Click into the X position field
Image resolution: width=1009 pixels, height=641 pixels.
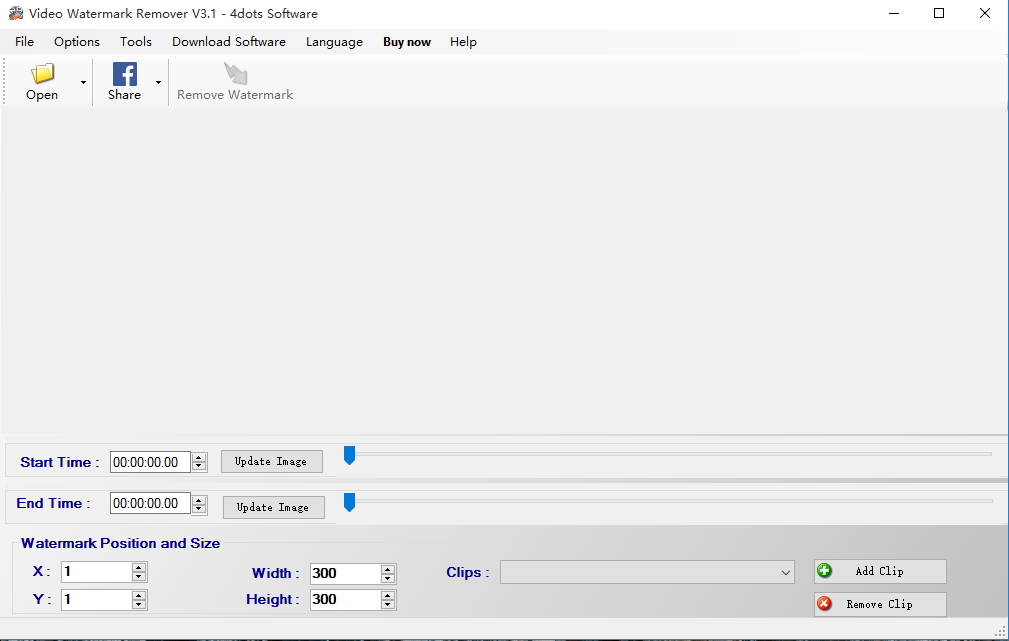(97, 571)
